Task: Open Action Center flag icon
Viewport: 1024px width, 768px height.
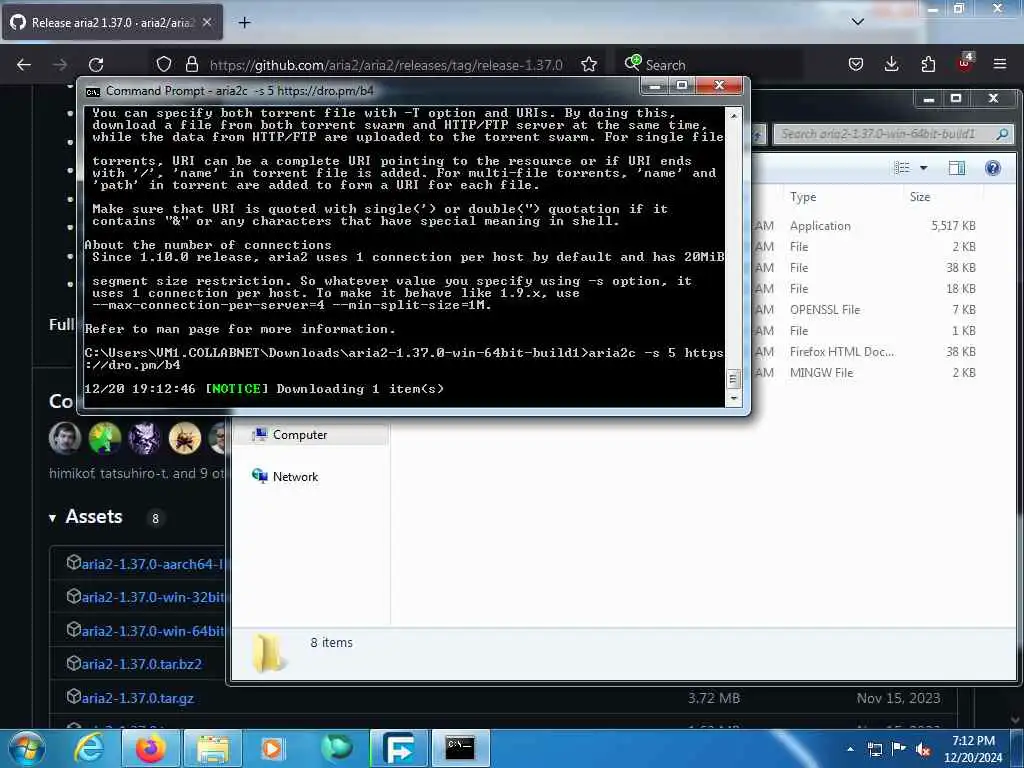Action: coord(899,749)
